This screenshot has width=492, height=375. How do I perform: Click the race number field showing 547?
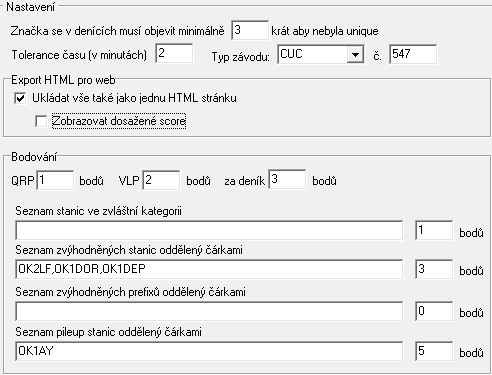[x=413, y=54]
